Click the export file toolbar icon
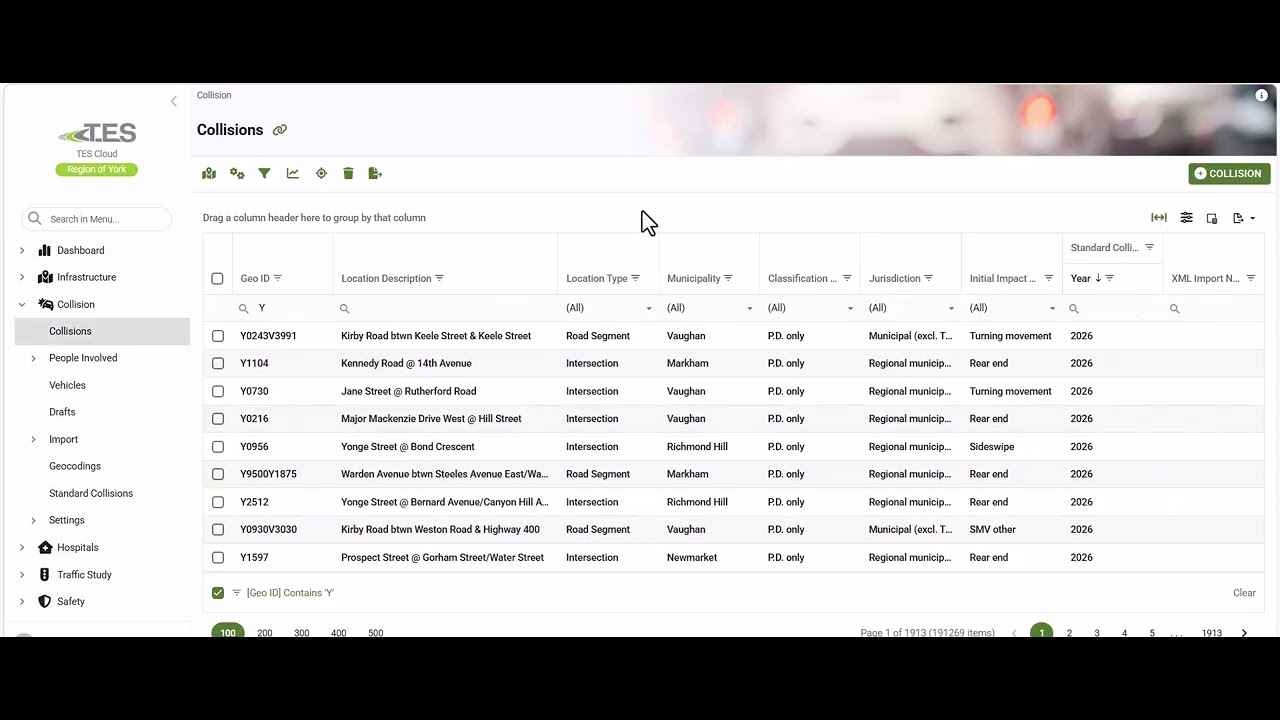The width and height of the screenshot is (1280, 720). point(375,173)
